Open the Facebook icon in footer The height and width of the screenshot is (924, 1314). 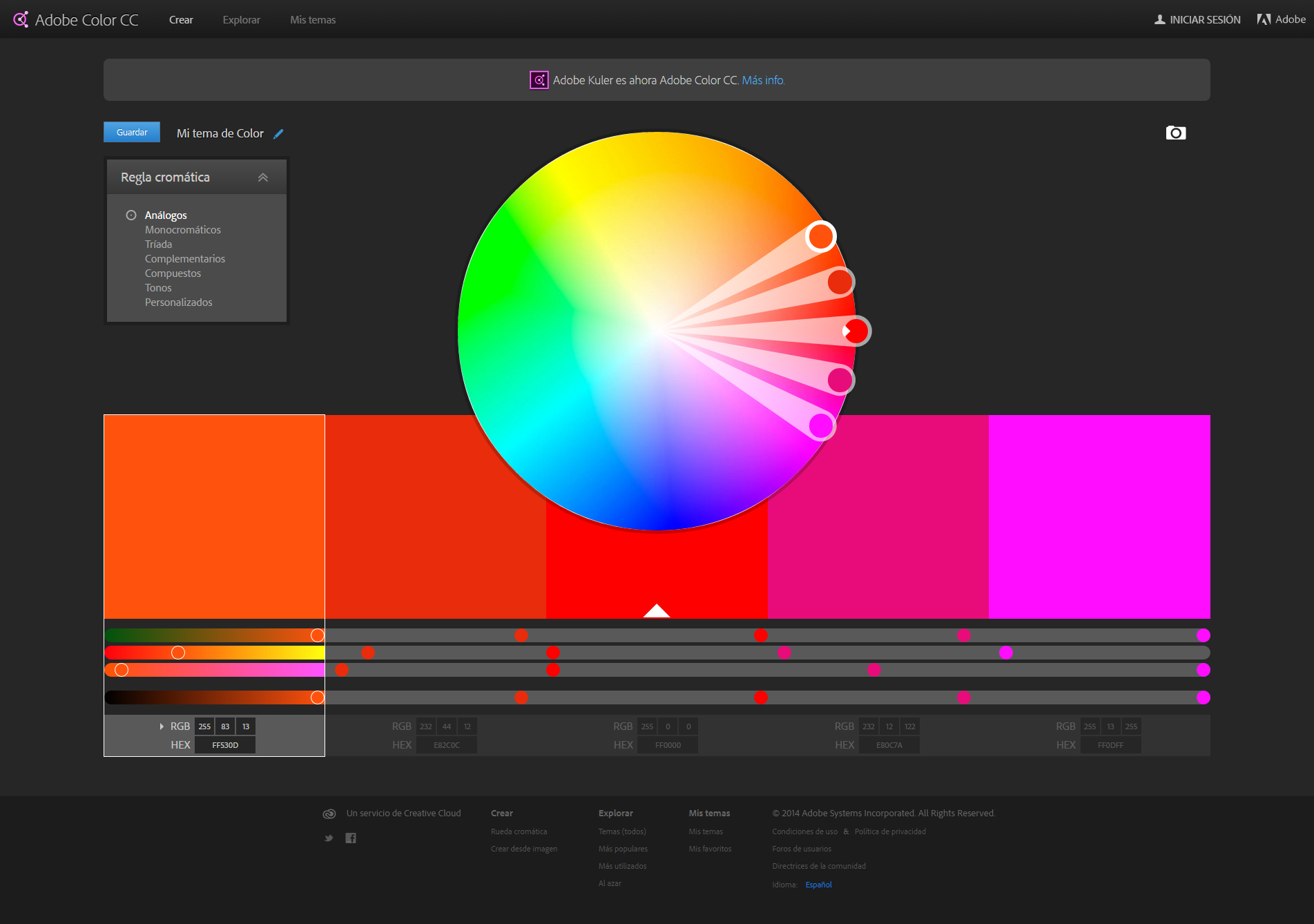351,838
